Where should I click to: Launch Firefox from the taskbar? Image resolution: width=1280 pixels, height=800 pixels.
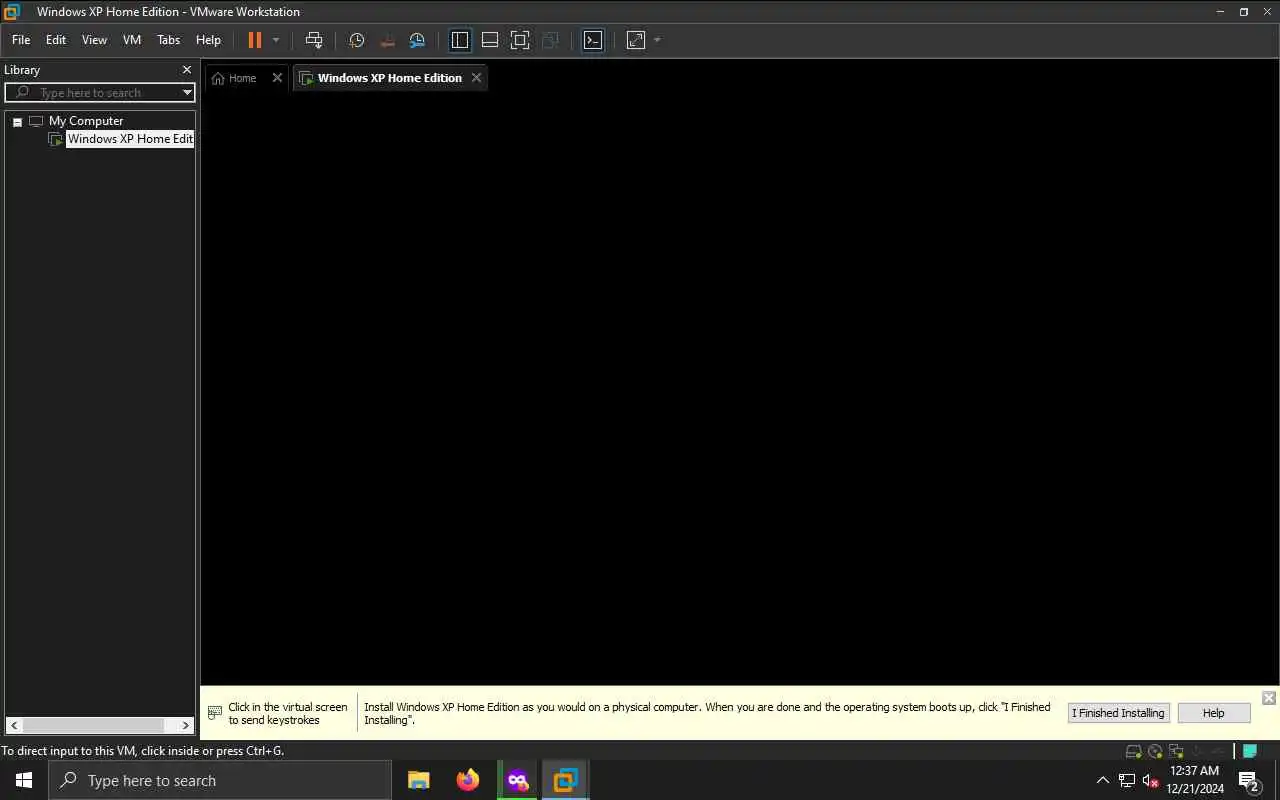[468, 780]
